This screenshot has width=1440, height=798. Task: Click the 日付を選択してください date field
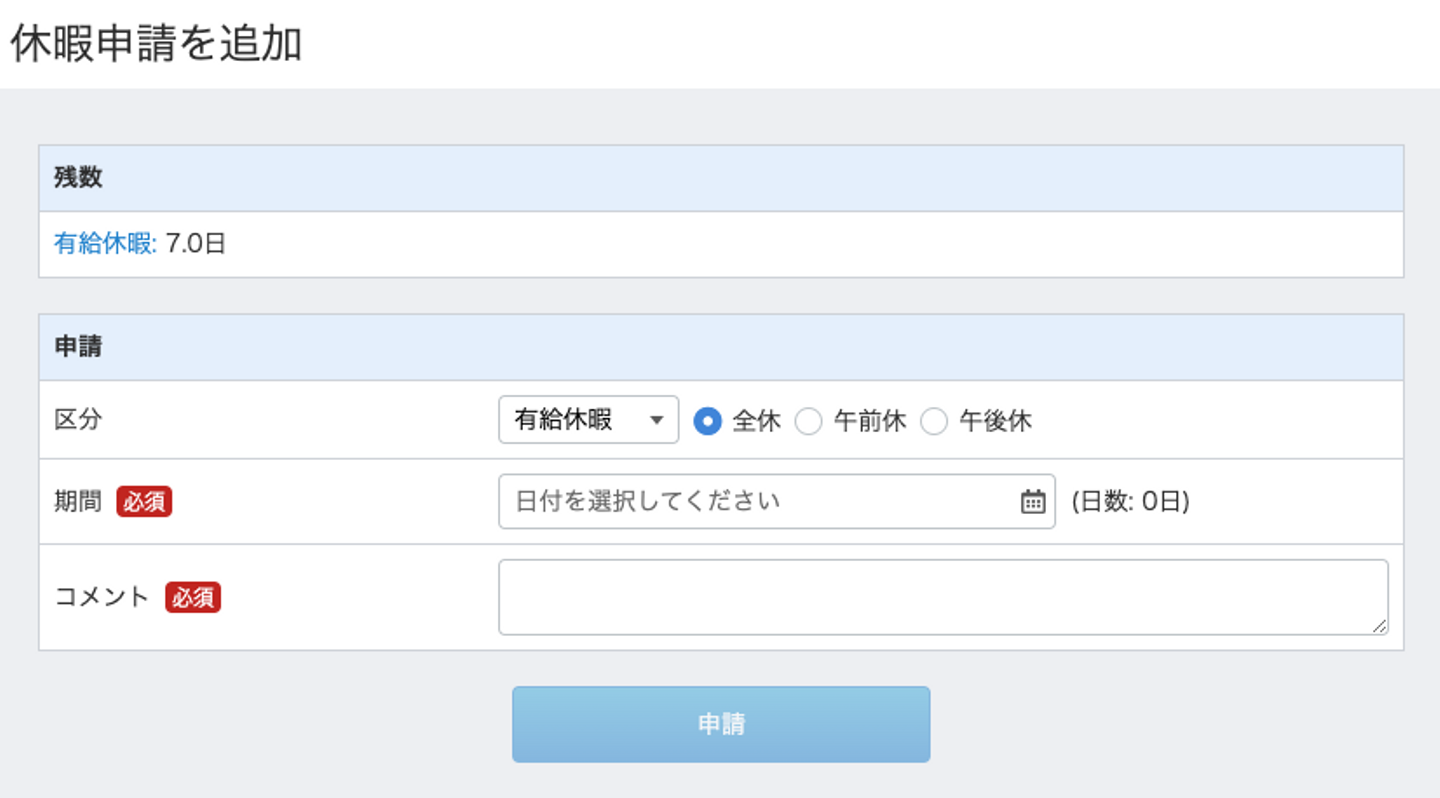click(760, 501)
